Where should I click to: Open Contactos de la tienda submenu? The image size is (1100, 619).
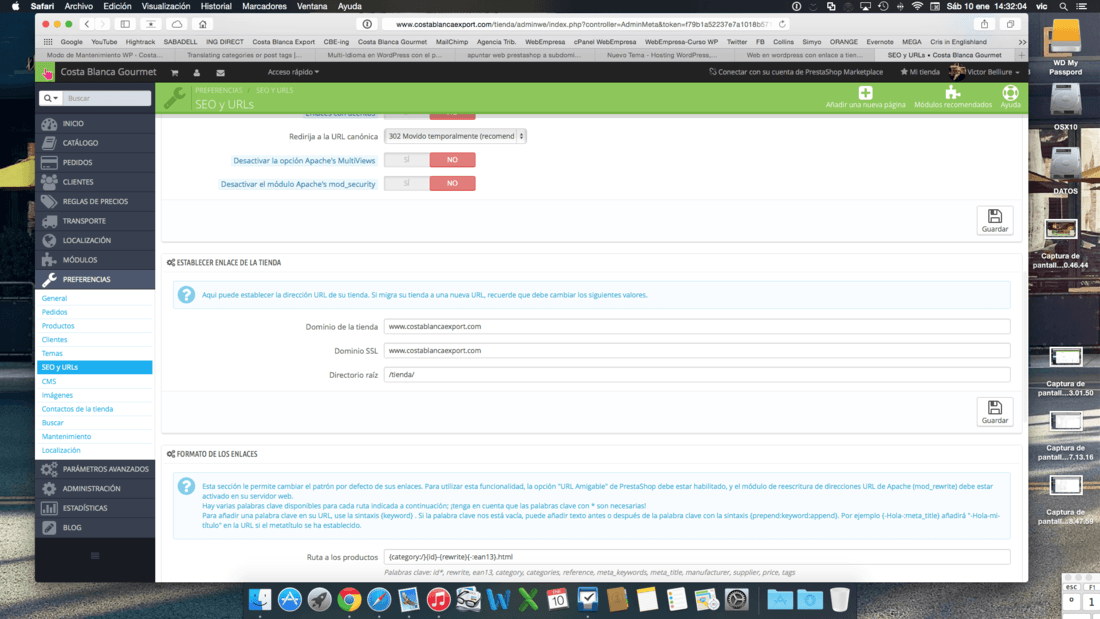click(x=77, y=409)
